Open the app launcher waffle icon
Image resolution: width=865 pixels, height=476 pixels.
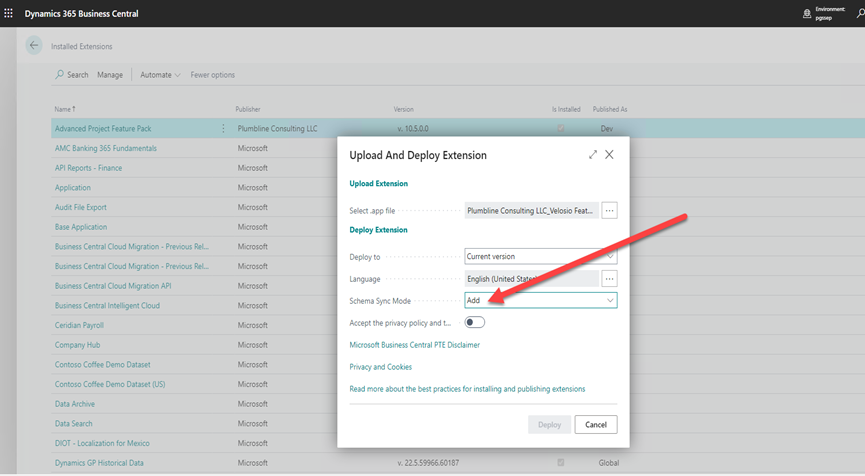click(x=8, y=13)
